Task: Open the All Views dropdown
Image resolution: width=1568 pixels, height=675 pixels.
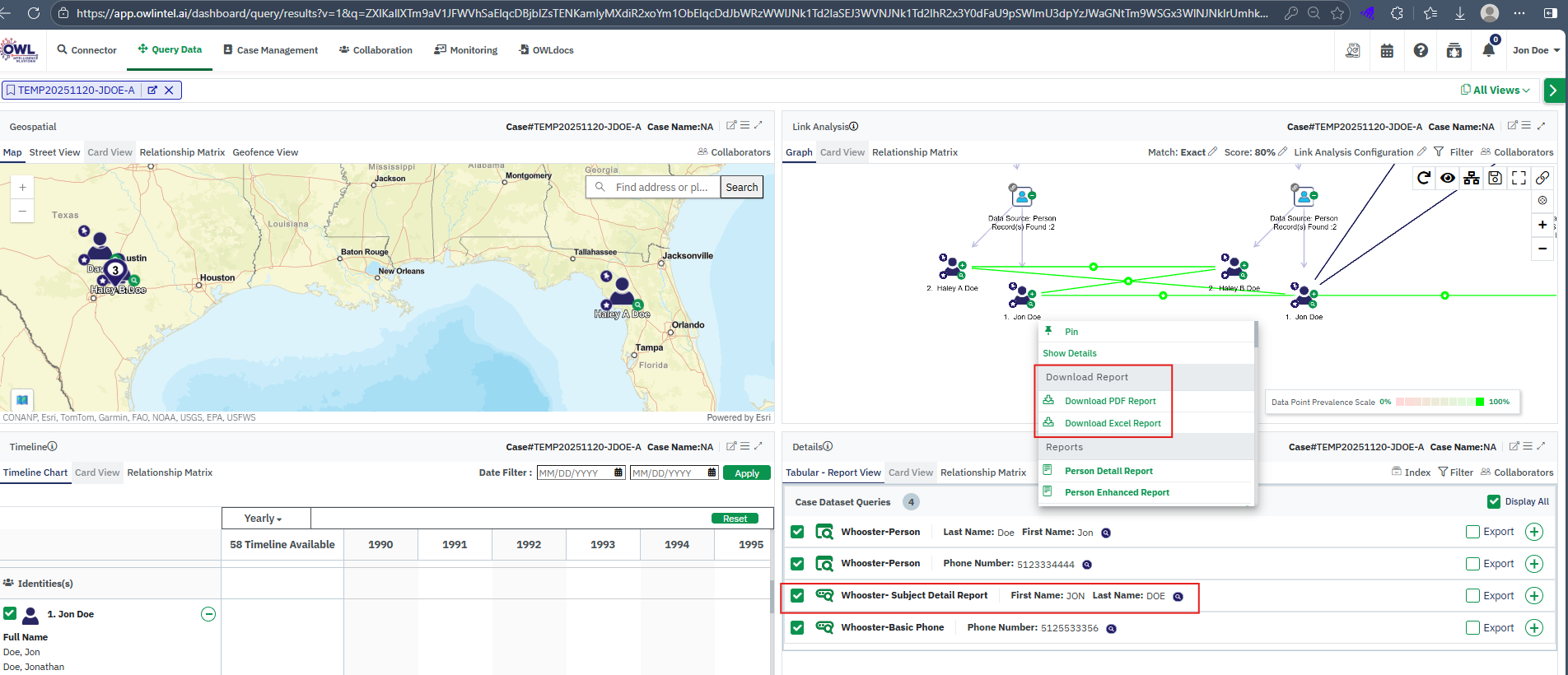Action: coord(1496,91)
